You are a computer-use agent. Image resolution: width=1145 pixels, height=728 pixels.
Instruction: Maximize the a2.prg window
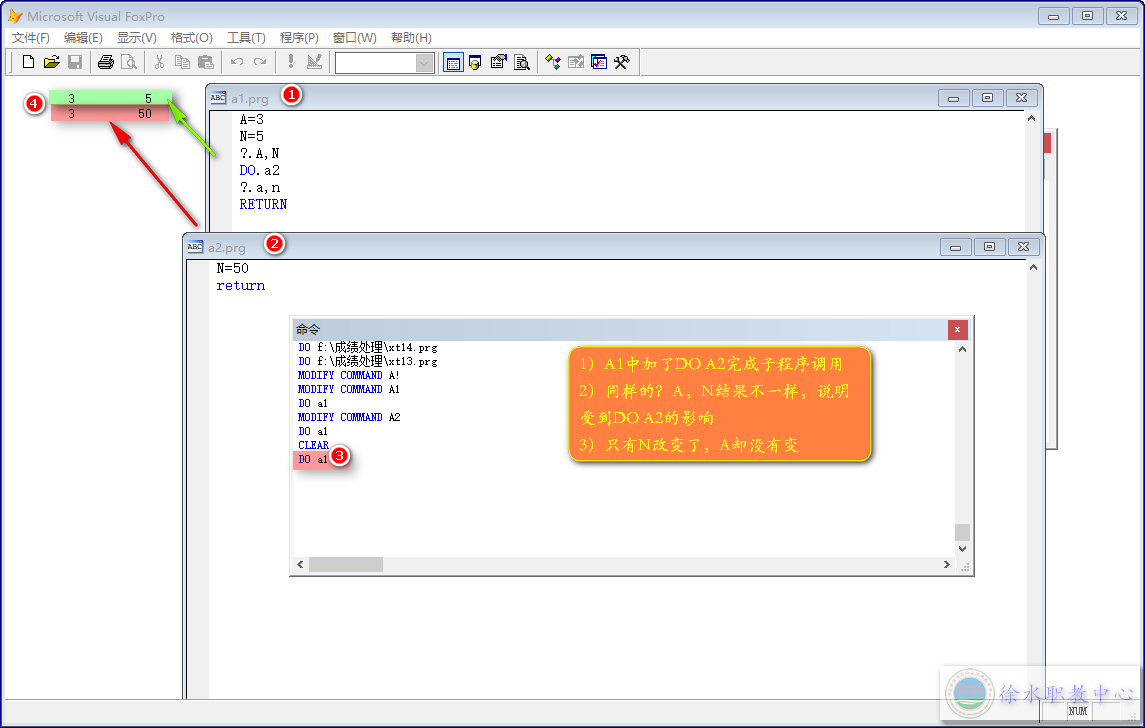coord(989,247)
